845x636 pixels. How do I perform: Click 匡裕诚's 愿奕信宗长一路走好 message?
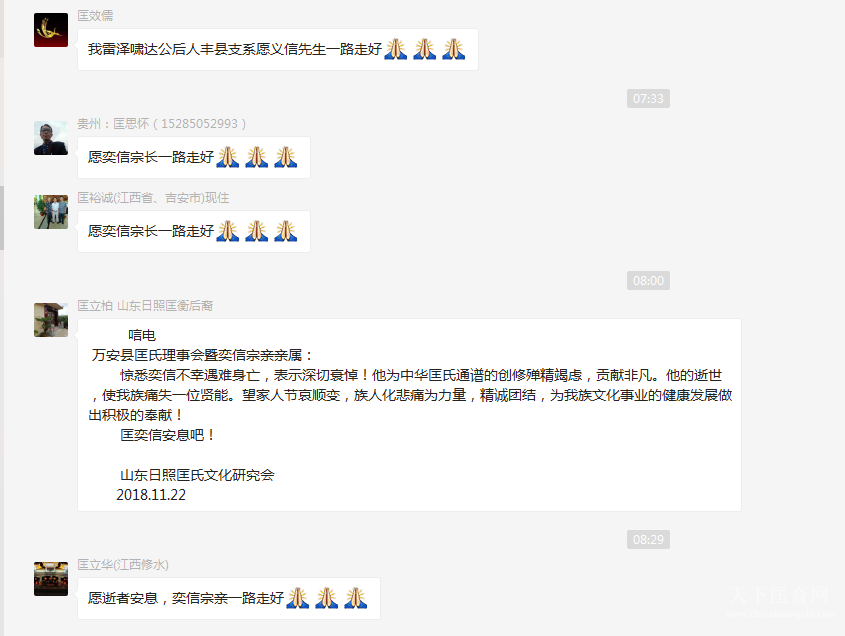point(193,231)
